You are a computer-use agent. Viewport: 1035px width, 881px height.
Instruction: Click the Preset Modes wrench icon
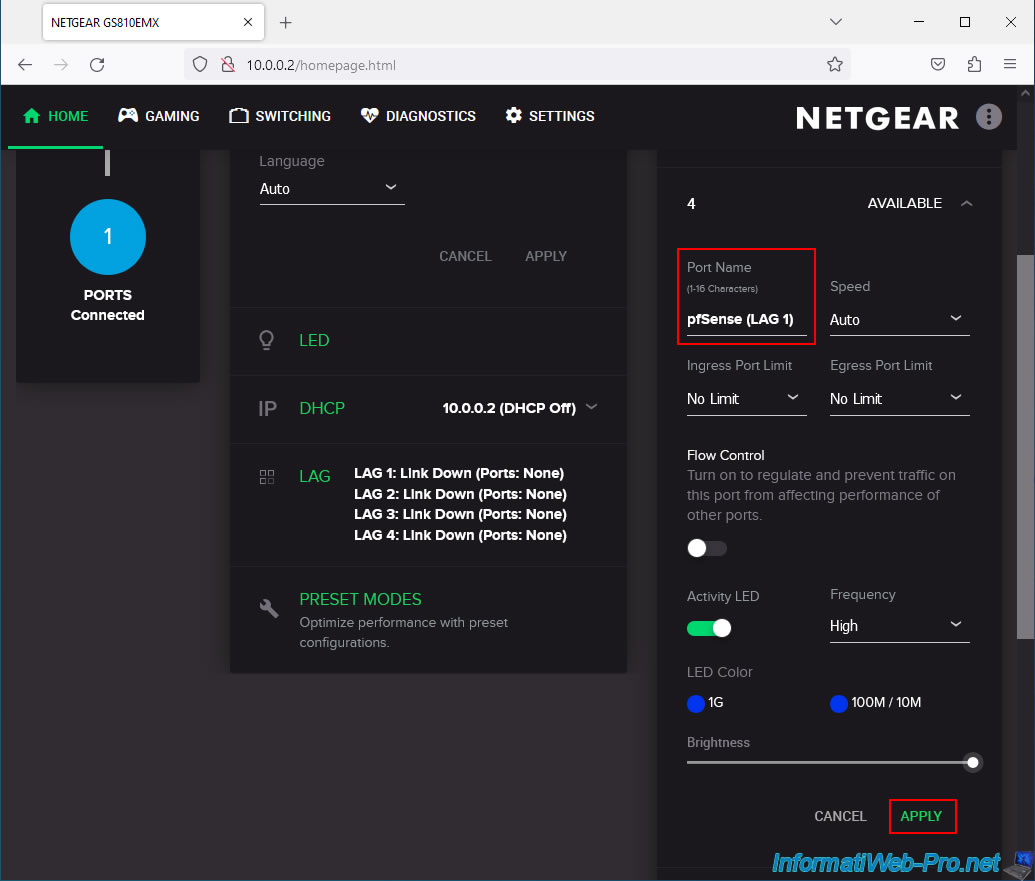[x=269, y=608]
